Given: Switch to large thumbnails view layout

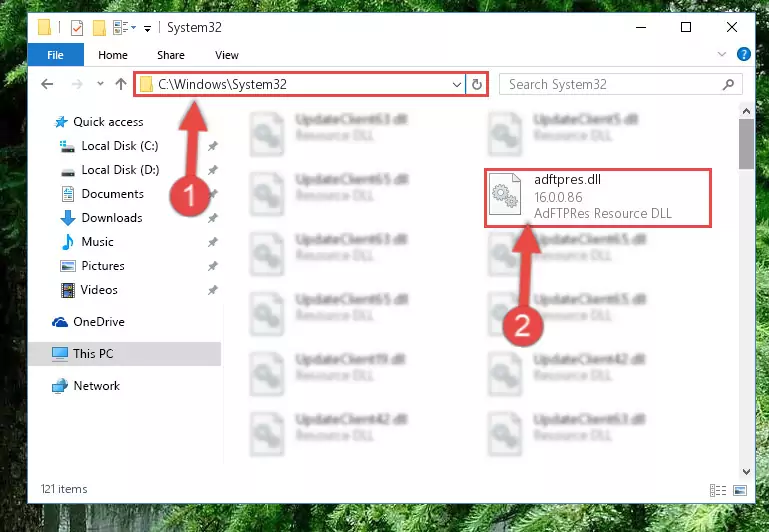Looking at the screenshot, I should coord(740,490).
